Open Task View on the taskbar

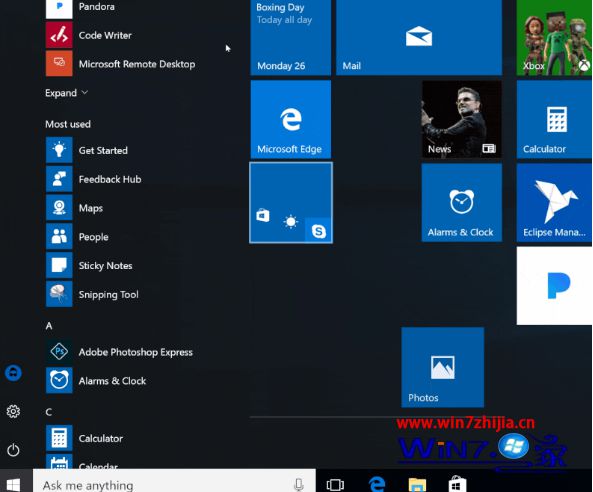click(335, 484)
